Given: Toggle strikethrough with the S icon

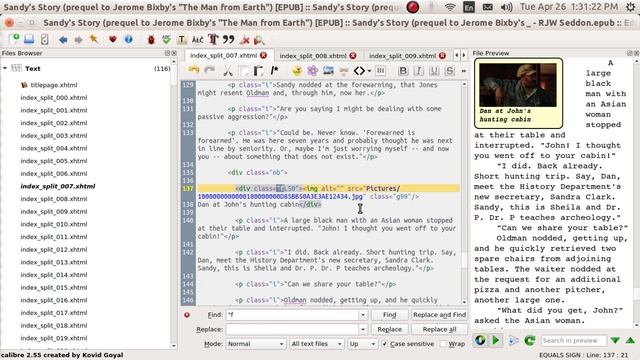Looking at the screenshot, I should (x=449, y=71).
